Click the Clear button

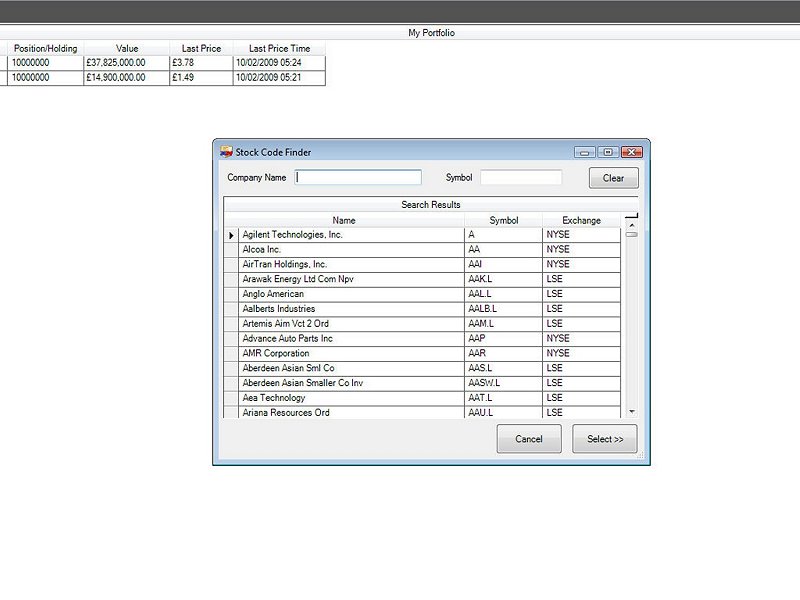(613, 178)
